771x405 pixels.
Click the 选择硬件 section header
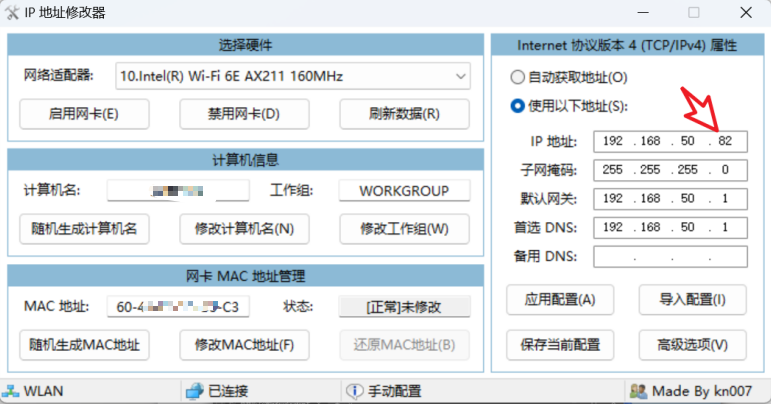pyautogui.click(x=245, y=45)
